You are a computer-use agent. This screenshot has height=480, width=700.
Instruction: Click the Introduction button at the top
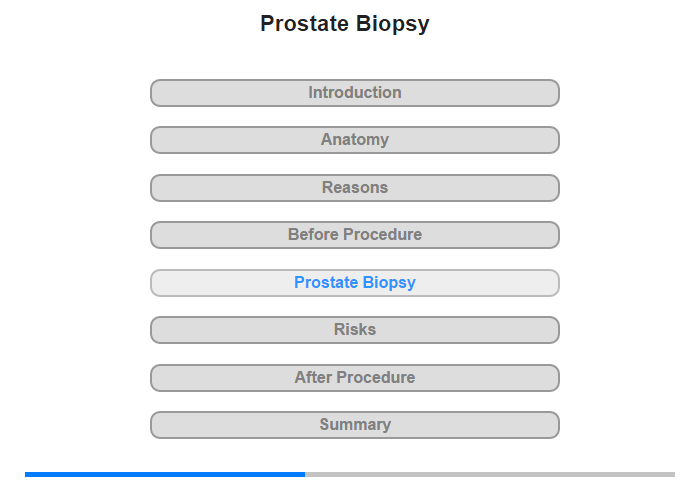tap(354, 93)
